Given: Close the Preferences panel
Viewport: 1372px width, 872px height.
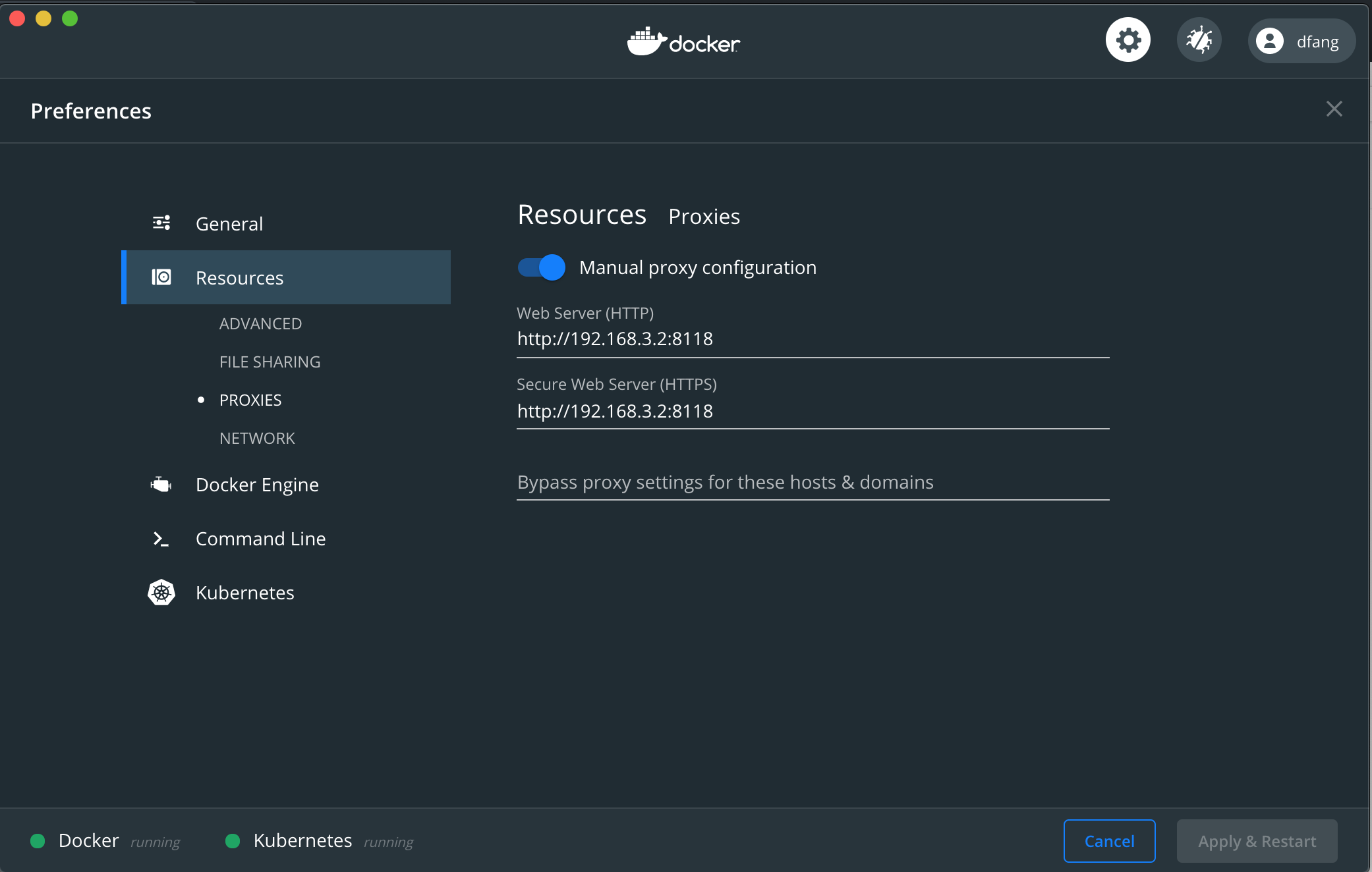Looking at the screenshot, I should [x=1334, y=109].
